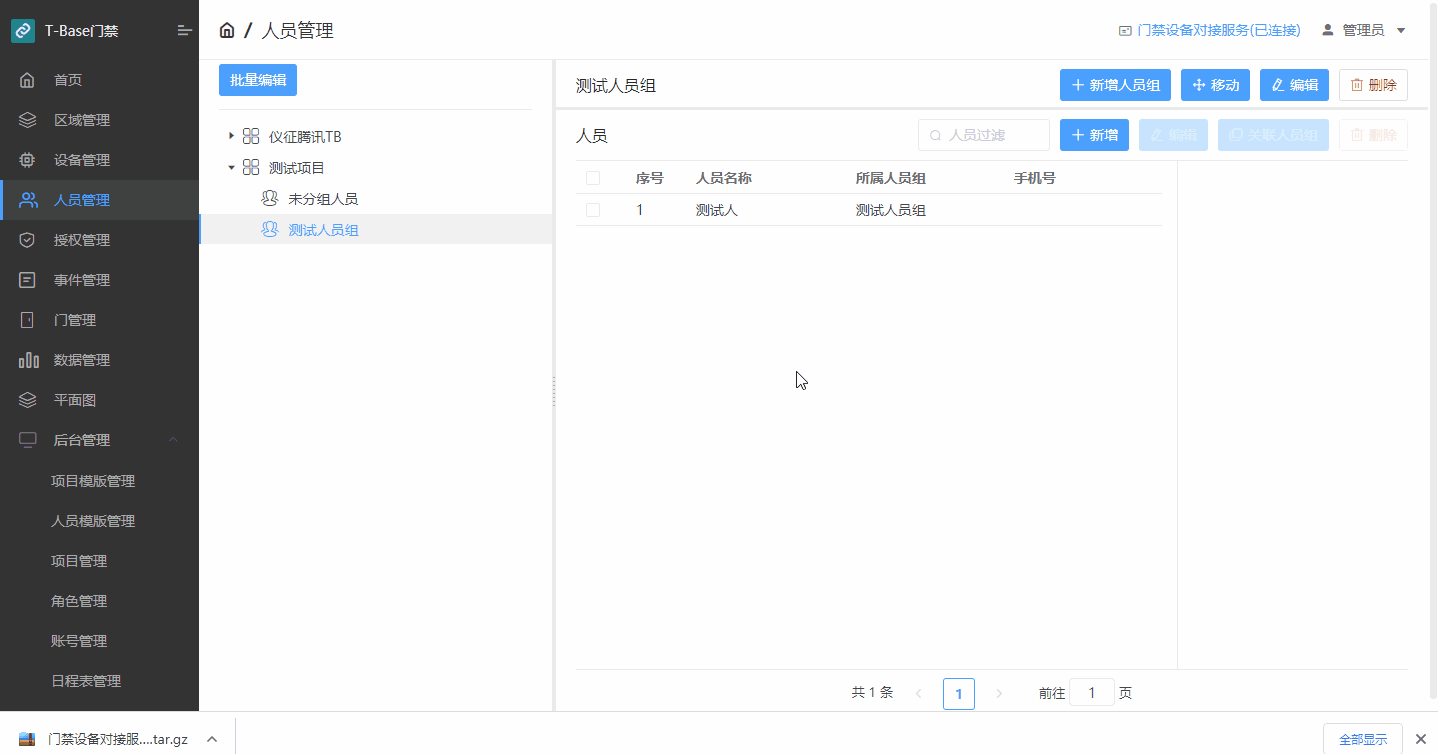Click the 移动 button
This screenshot has width=1438, height=754.
[1215, 85]
